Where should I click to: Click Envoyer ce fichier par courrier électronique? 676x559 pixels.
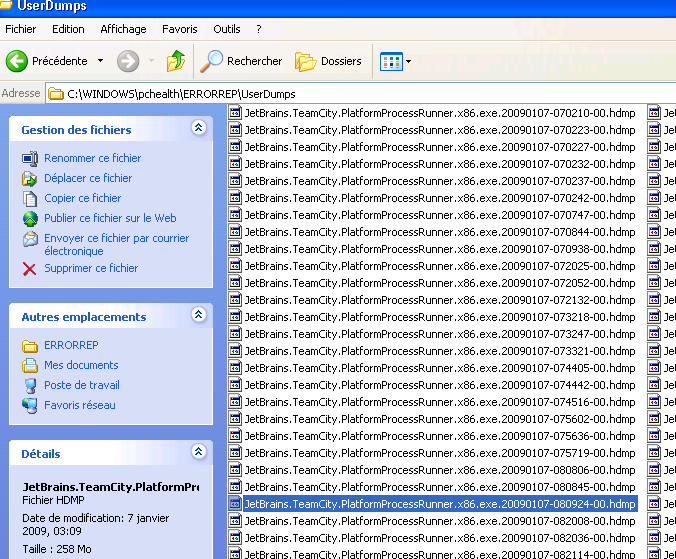[116, 244]
